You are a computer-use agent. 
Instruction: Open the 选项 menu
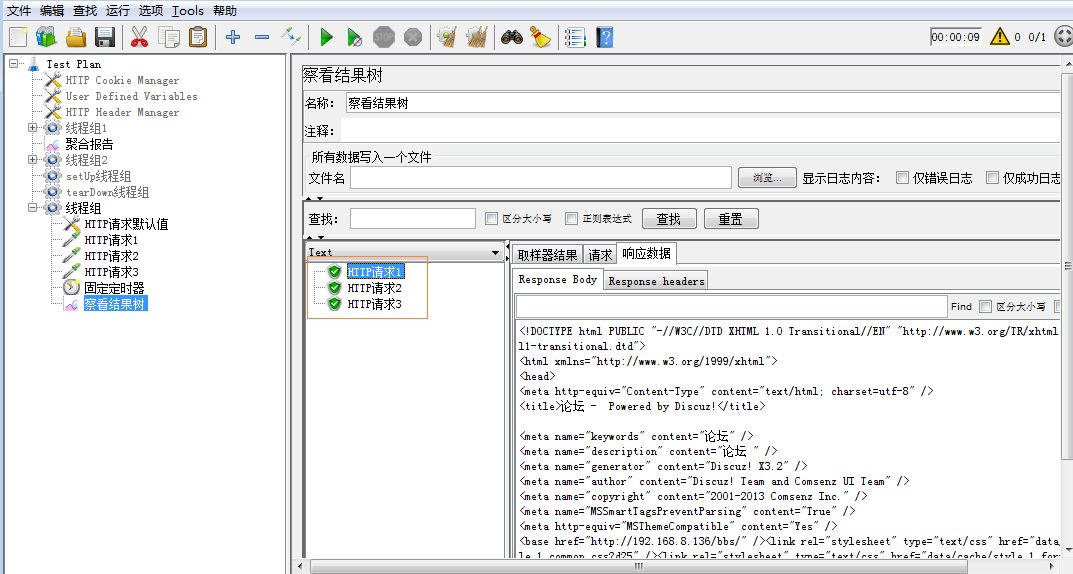151,10
